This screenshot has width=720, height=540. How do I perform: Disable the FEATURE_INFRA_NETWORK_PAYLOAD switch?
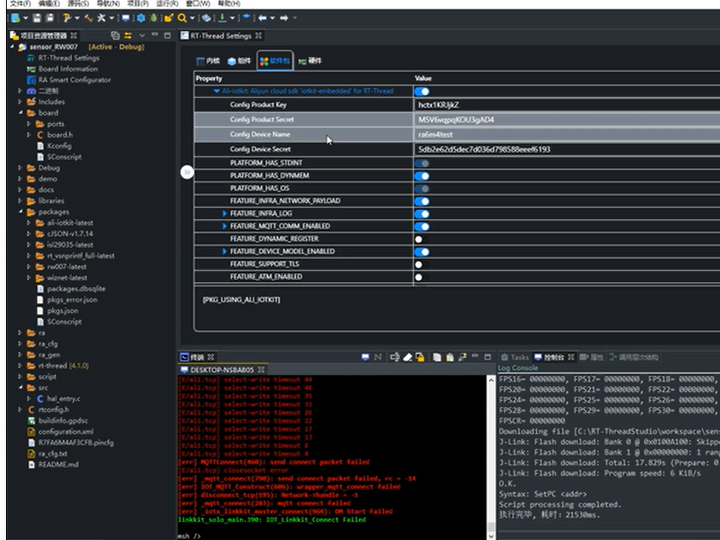tap(422, 200)
